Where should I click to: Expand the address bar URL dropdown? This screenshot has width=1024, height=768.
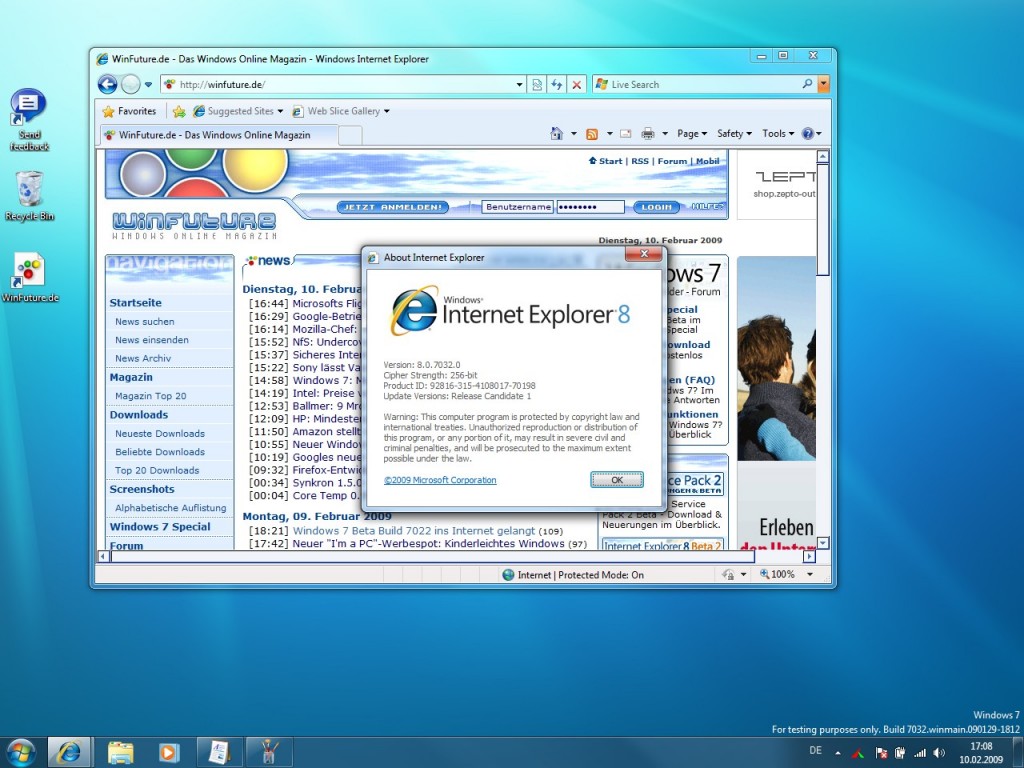(x=519, y=84)
